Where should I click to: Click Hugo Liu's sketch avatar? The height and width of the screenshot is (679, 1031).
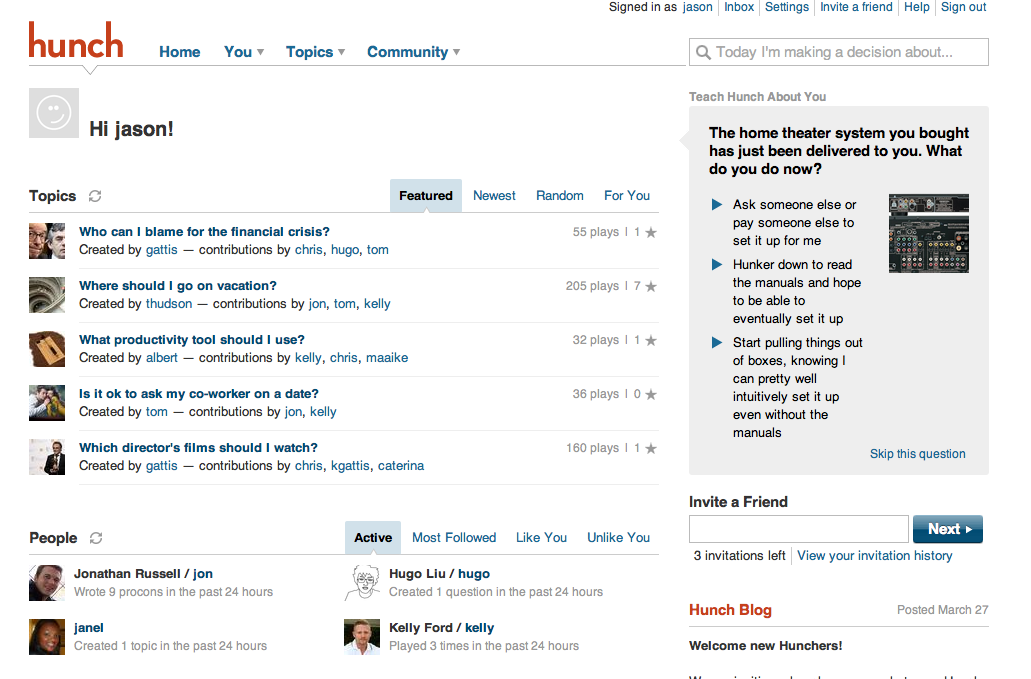coord(362,582)
